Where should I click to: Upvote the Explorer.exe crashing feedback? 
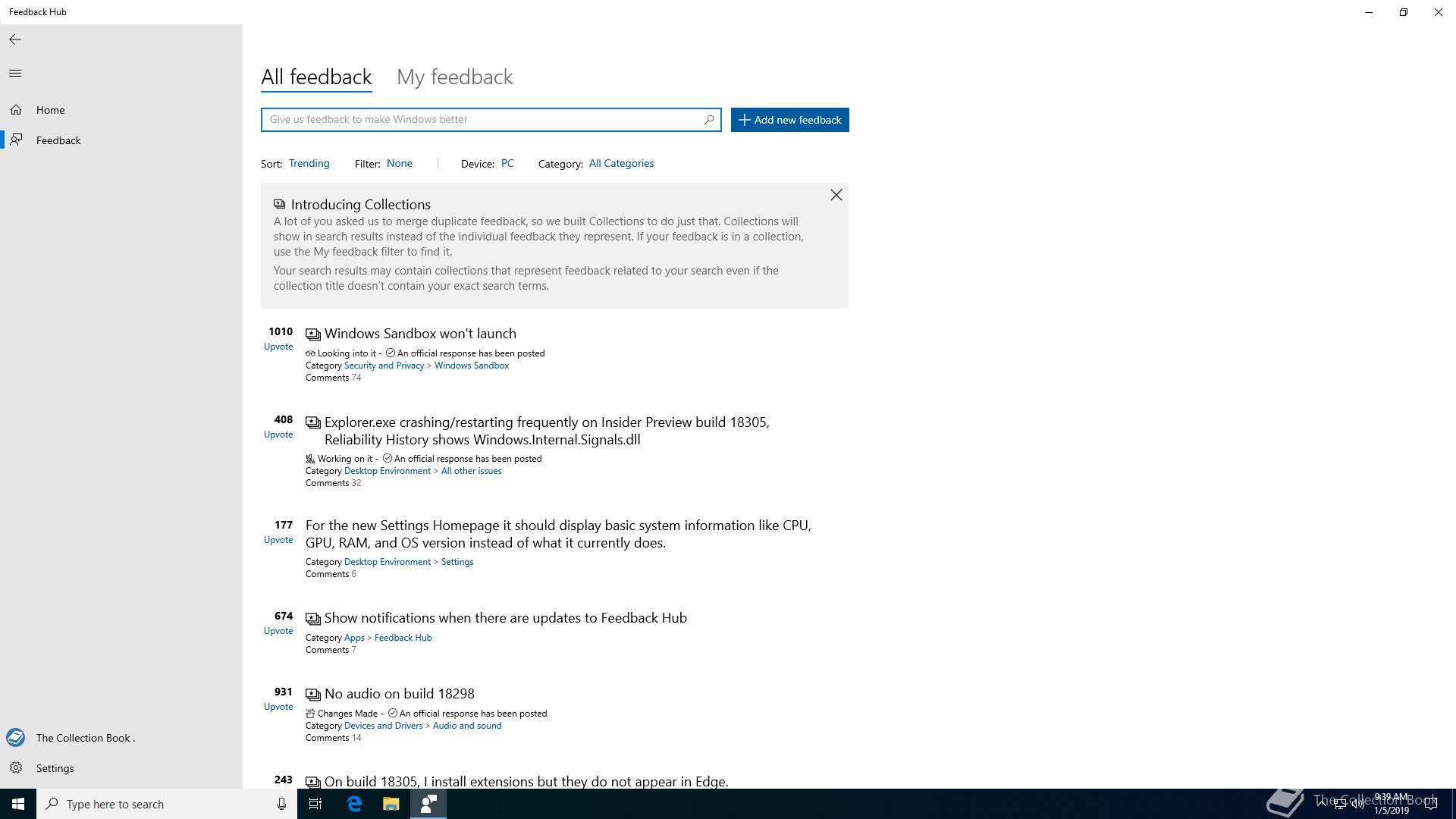click(278, 435)
